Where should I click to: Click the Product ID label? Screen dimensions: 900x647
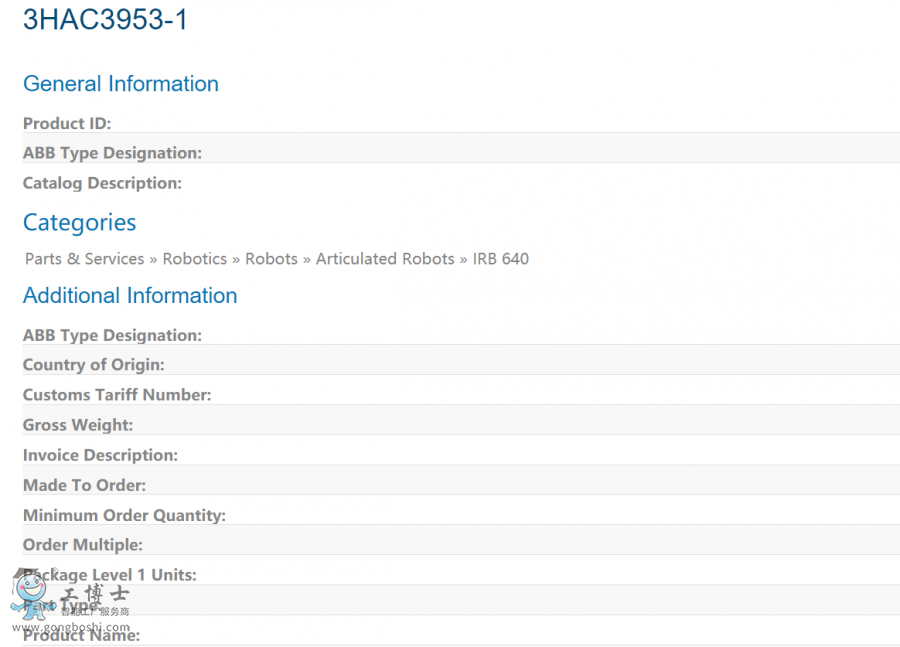67,123
